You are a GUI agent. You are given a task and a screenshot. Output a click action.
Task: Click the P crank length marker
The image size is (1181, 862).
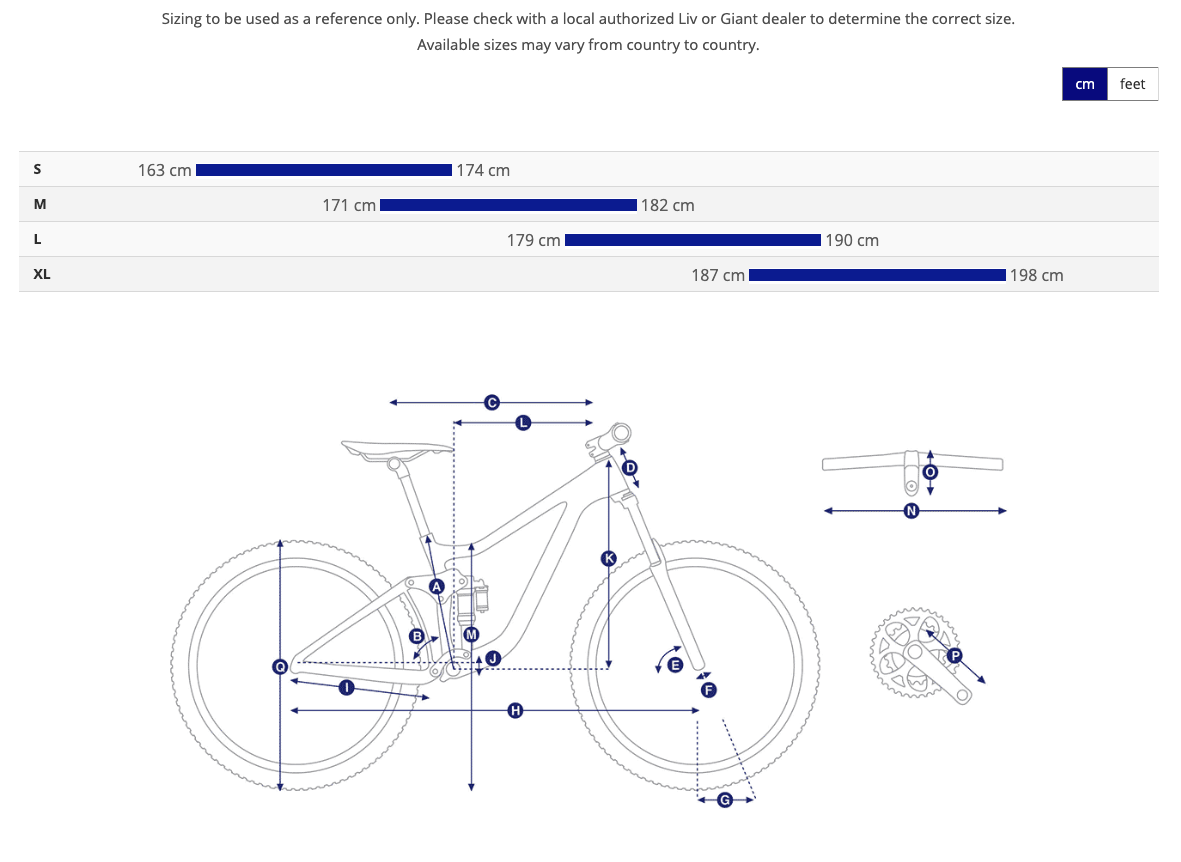pyautogui.click(x=954, y=656)
